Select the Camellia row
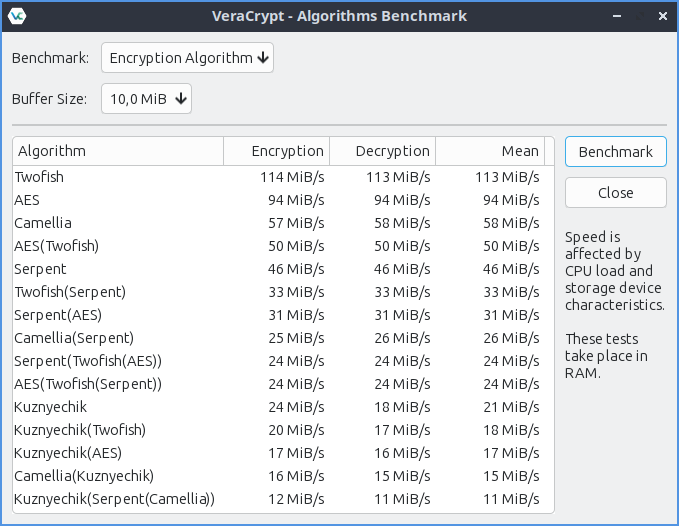 point(283,223)
